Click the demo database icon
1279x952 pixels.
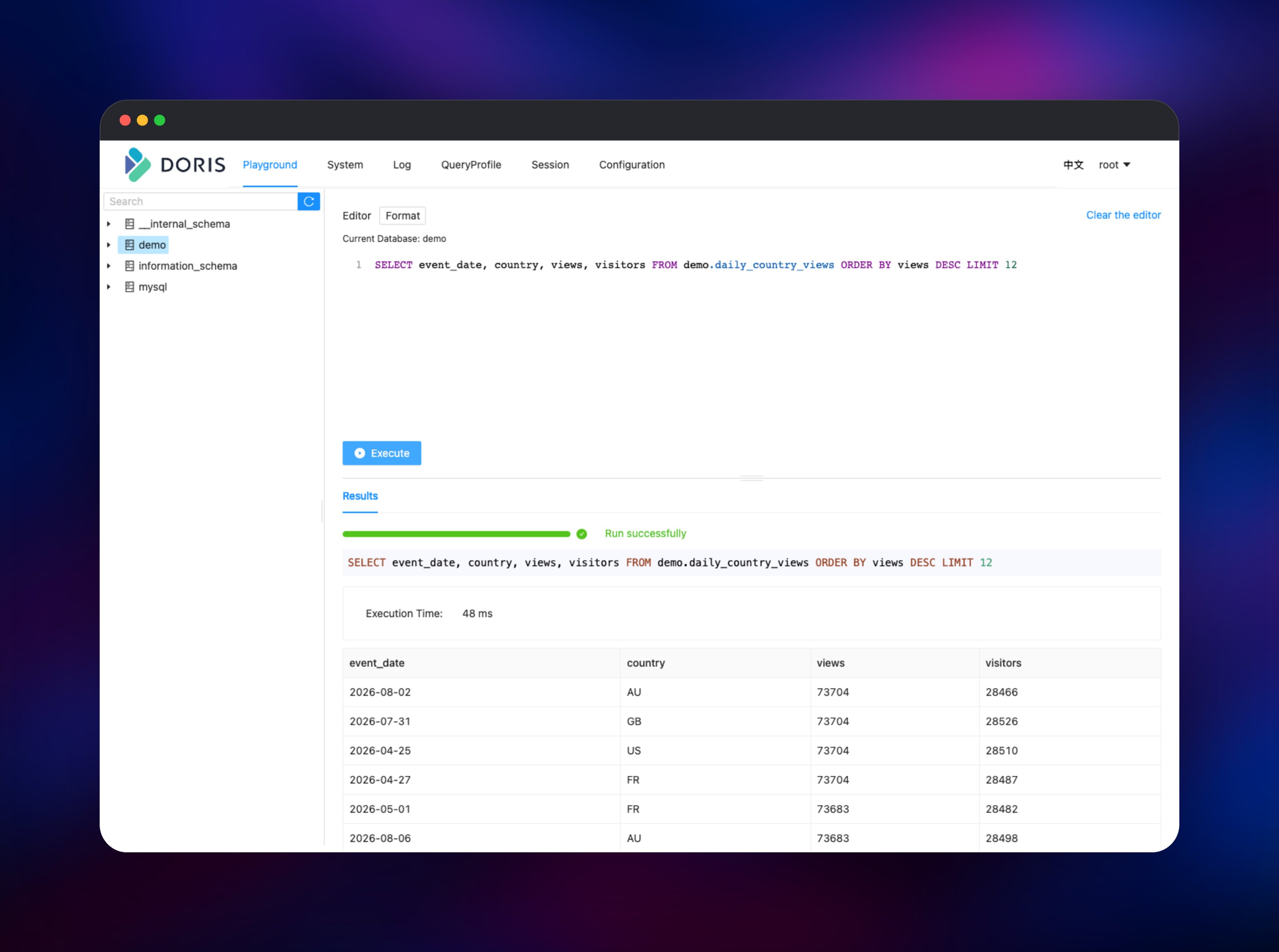[129, 245]
